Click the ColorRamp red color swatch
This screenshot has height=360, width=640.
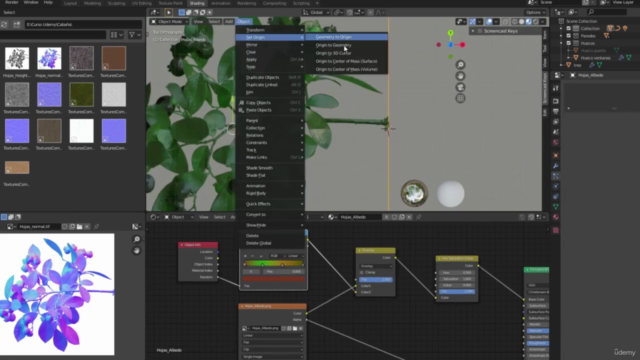pos(273,279)
